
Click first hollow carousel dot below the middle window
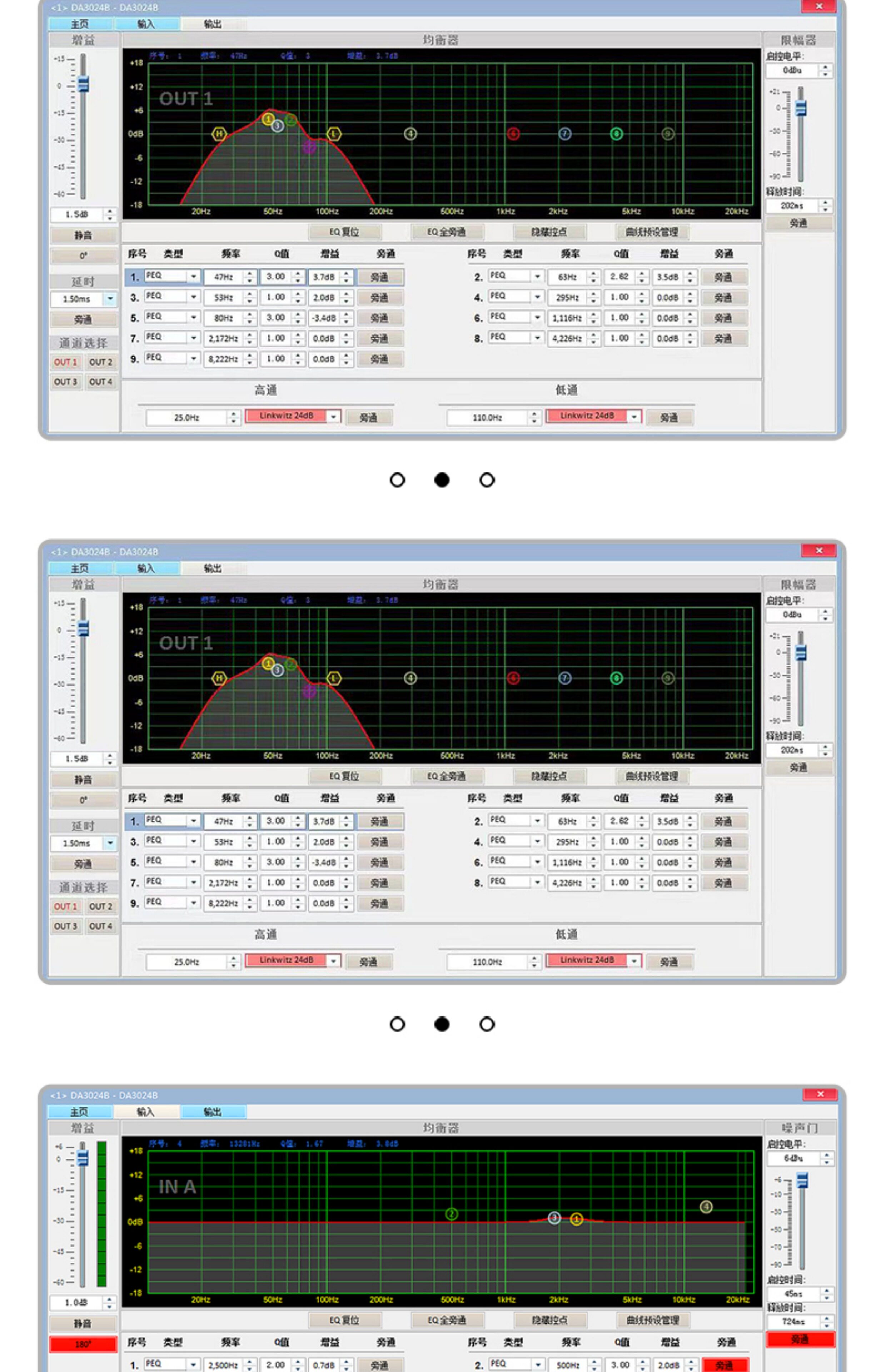click(397, 1024)
